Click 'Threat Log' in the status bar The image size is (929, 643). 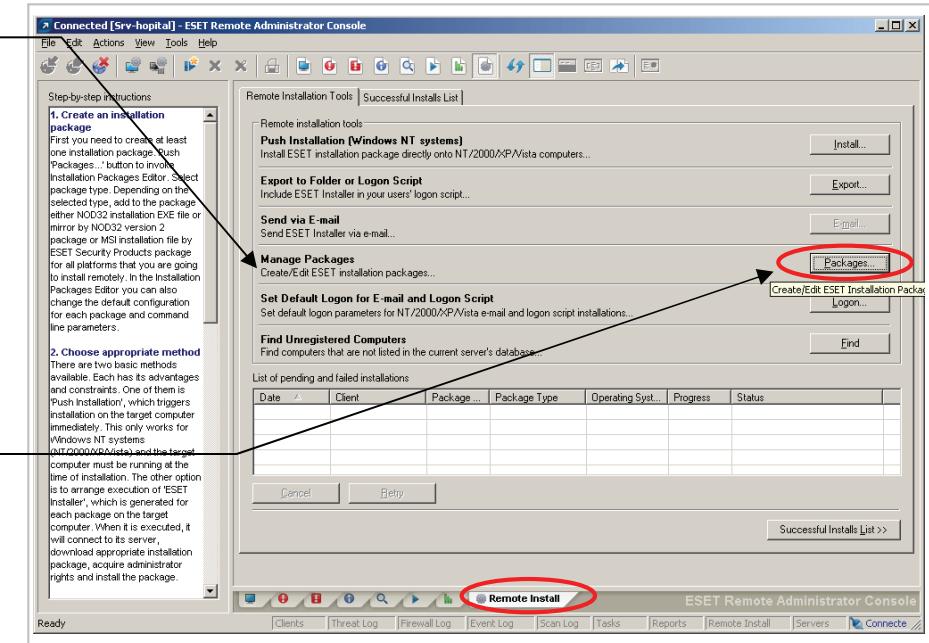[x=354, y=623]
